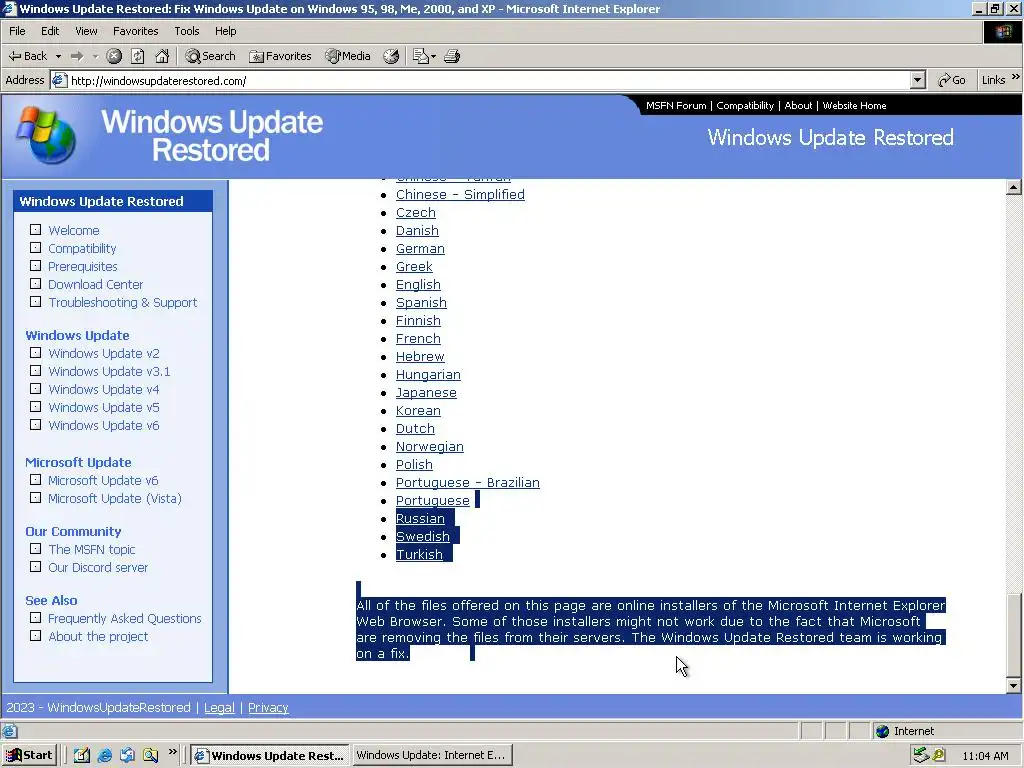Open MSFN Forum header link
The width and height of the screenshot is (1024, 768).
pos(676,105)
